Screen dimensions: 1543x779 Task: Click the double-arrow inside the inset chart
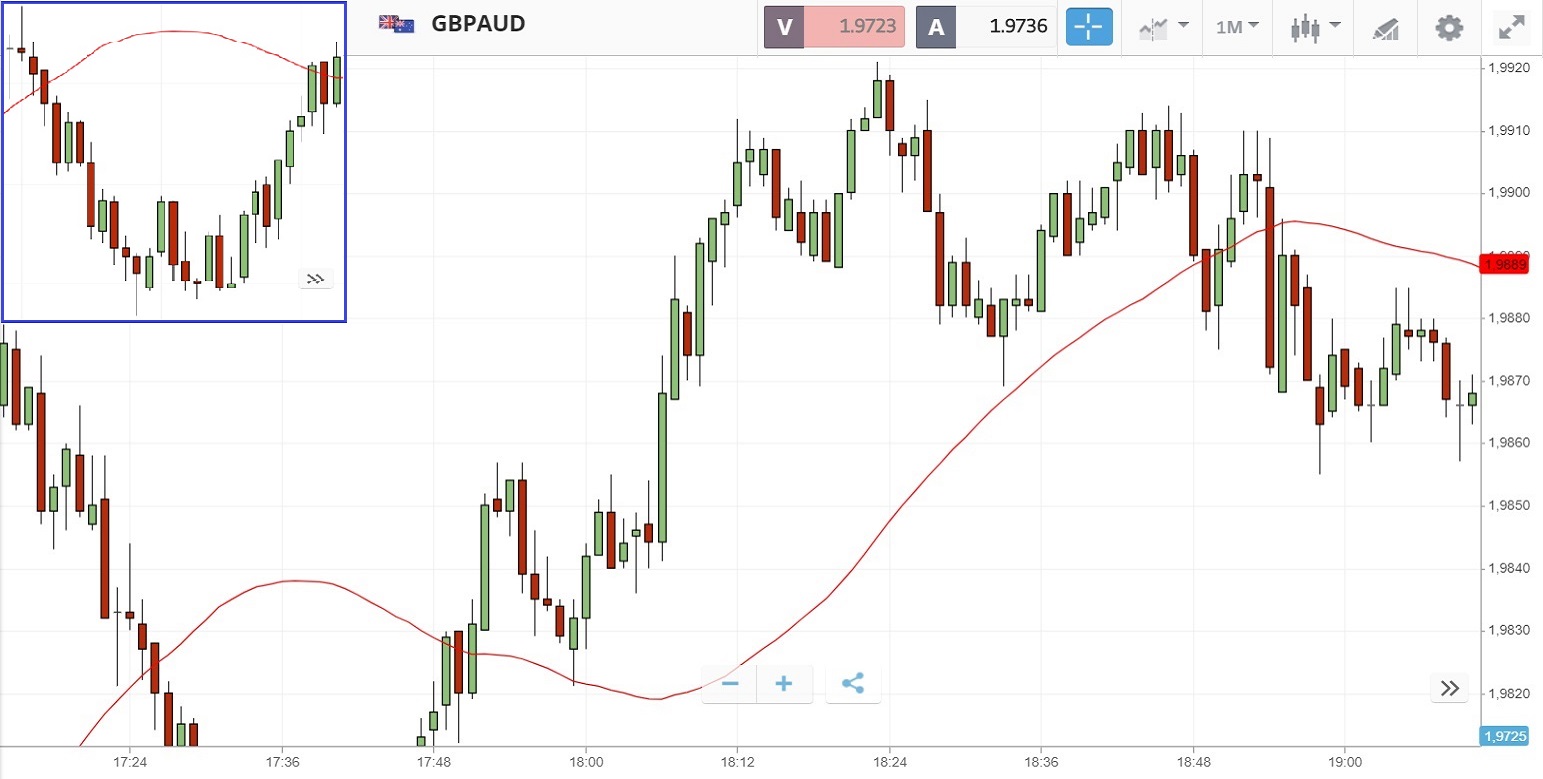point(315,279)
